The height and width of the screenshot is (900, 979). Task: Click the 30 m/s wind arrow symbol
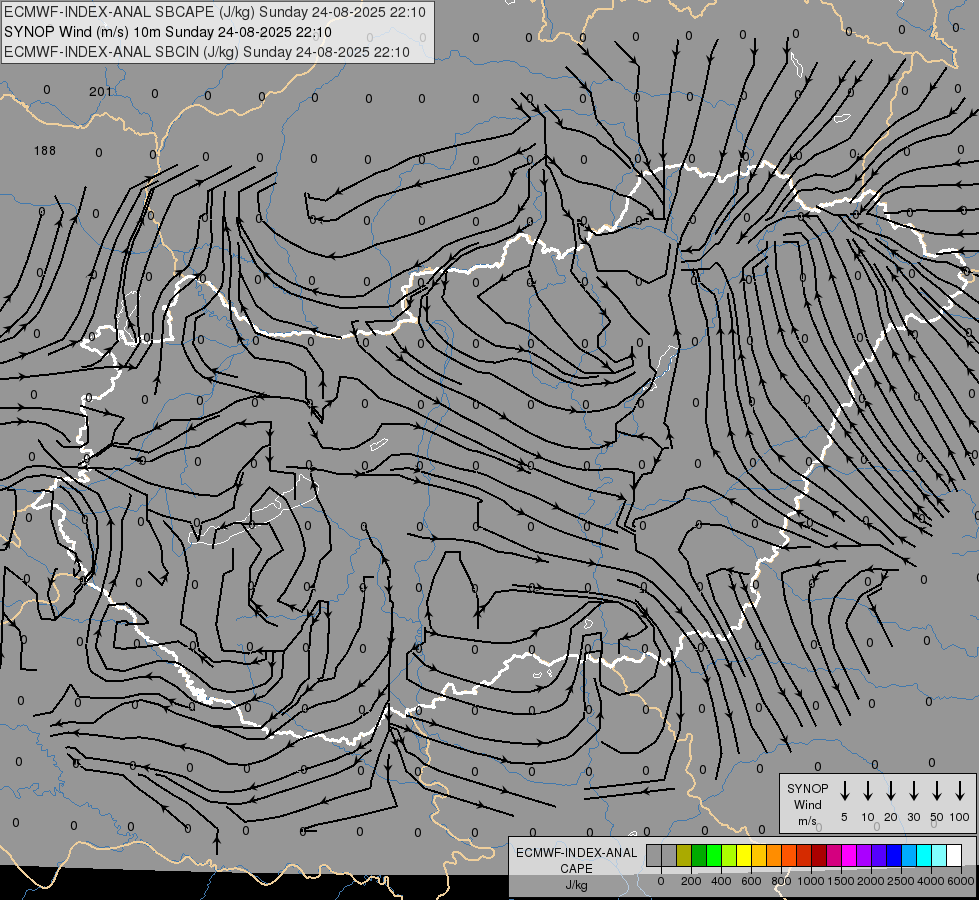913,791
